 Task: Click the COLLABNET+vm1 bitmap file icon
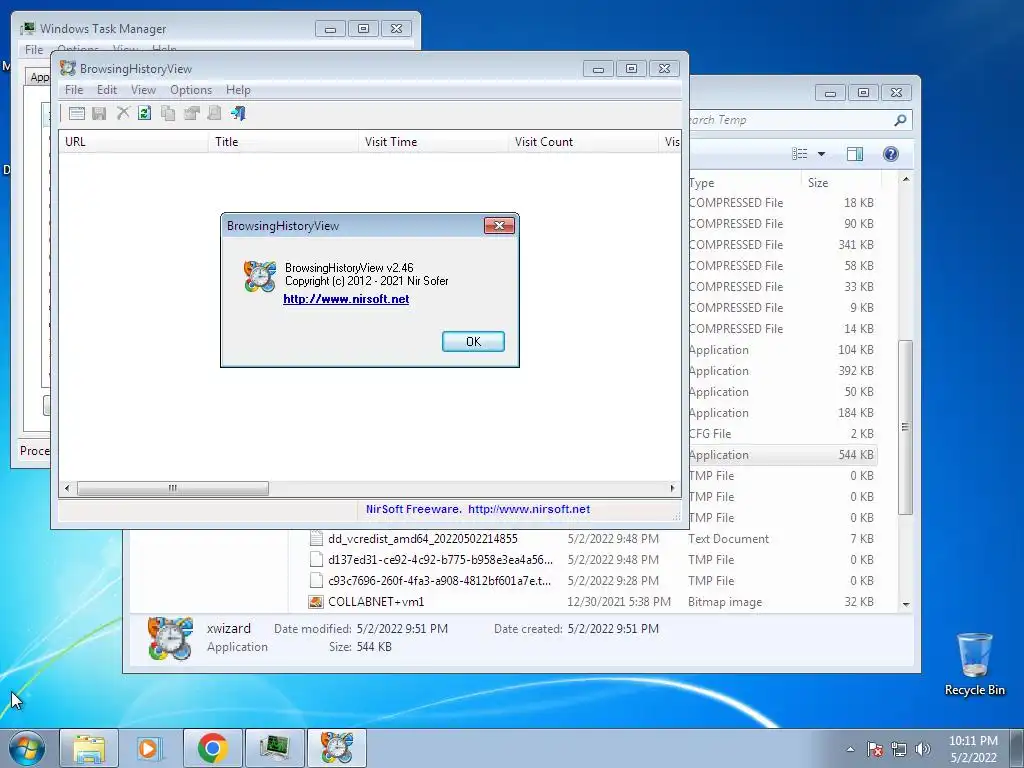[x=315, y=601]
